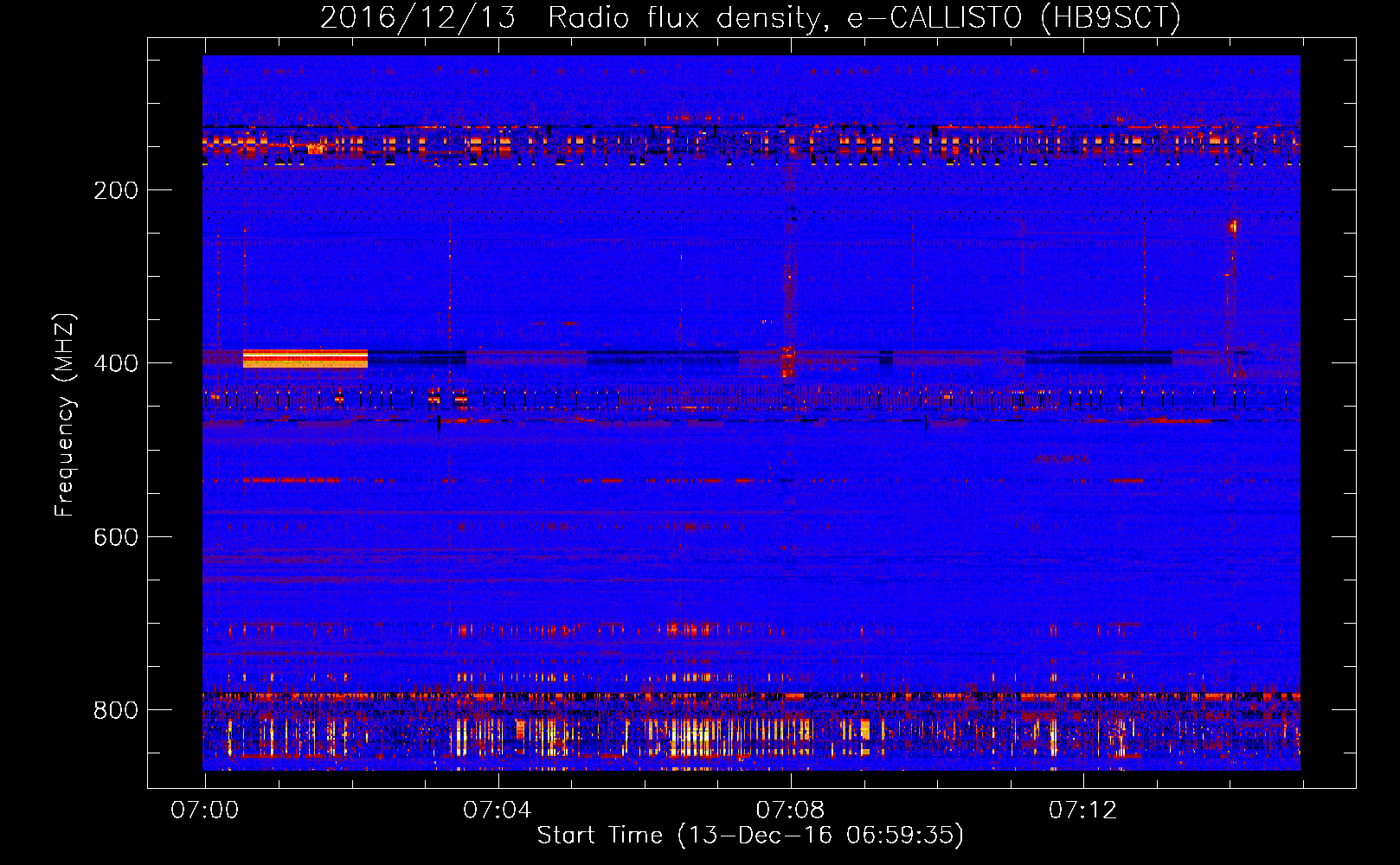
Task: Click the 400 frequency tick label
Action: [x=116, y=363]
